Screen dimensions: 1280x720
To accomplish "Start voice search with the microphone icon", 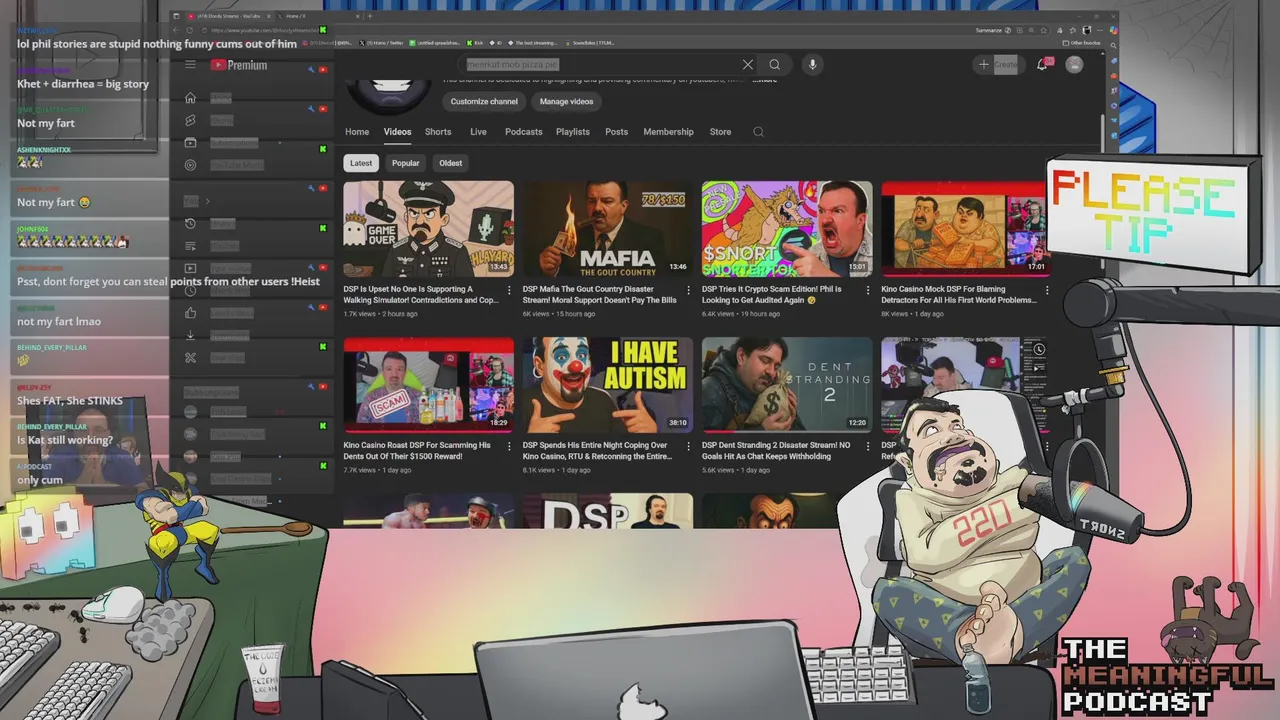I will pos(812,65).
